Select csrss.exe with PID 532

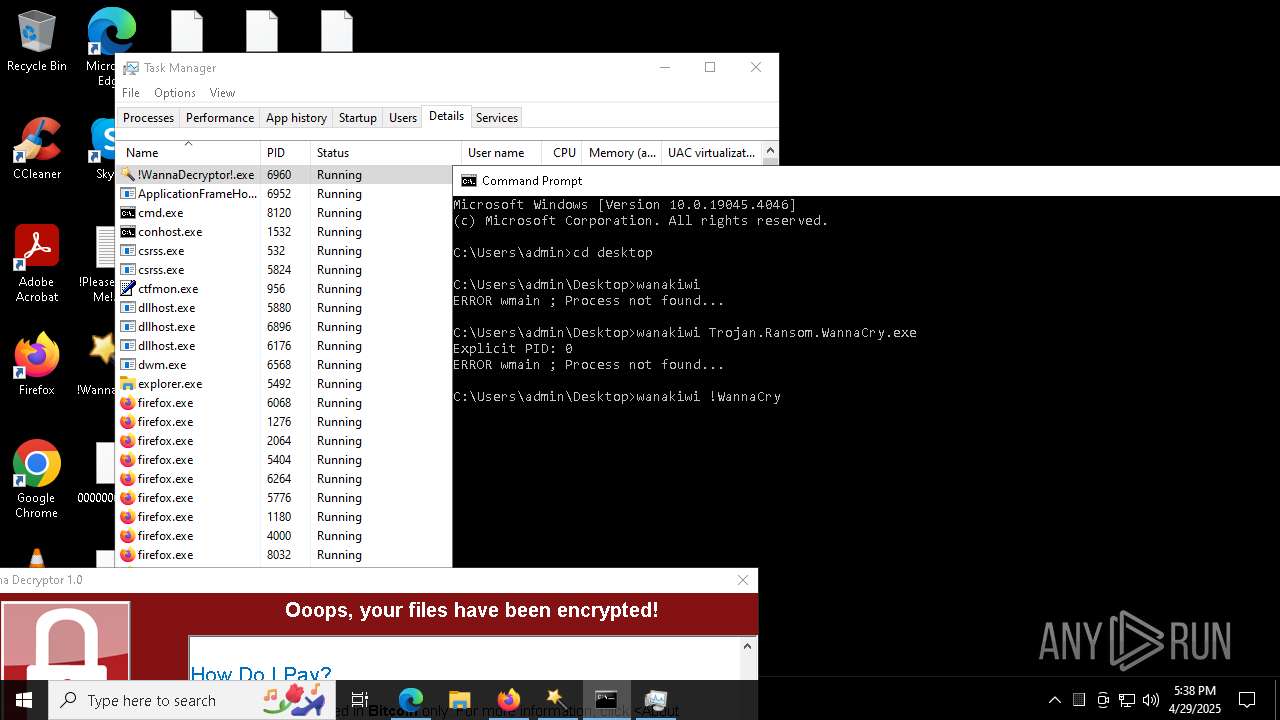click(x=284, y=251)
